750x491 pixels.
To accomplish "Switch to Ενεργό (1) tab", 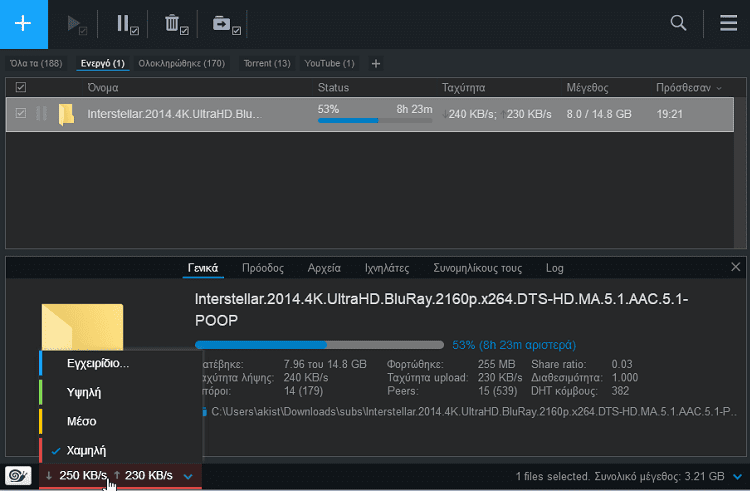I will tap(102, 63).
